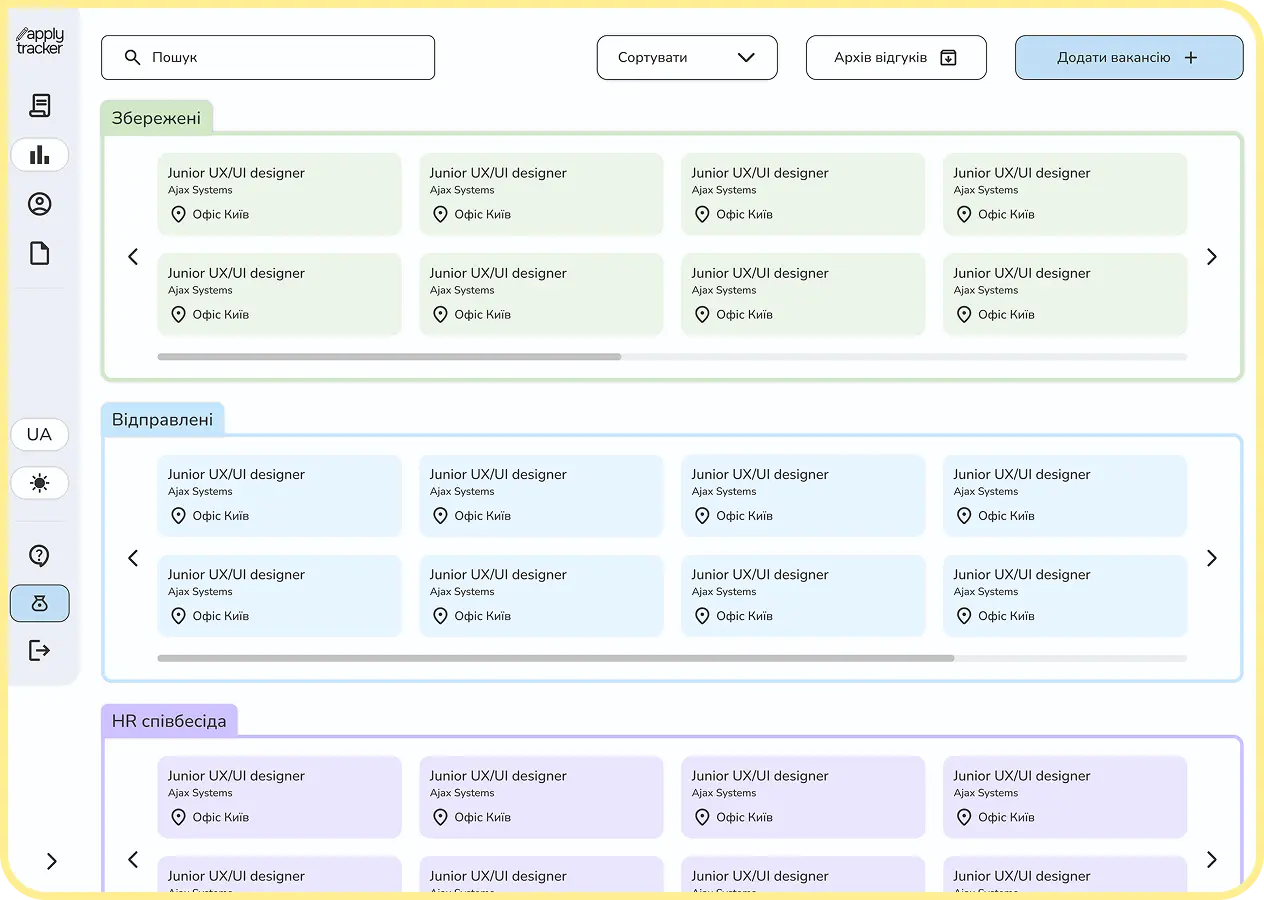
Task: Select the highlighted money bag sidebar icon
Action: [39, 603]
